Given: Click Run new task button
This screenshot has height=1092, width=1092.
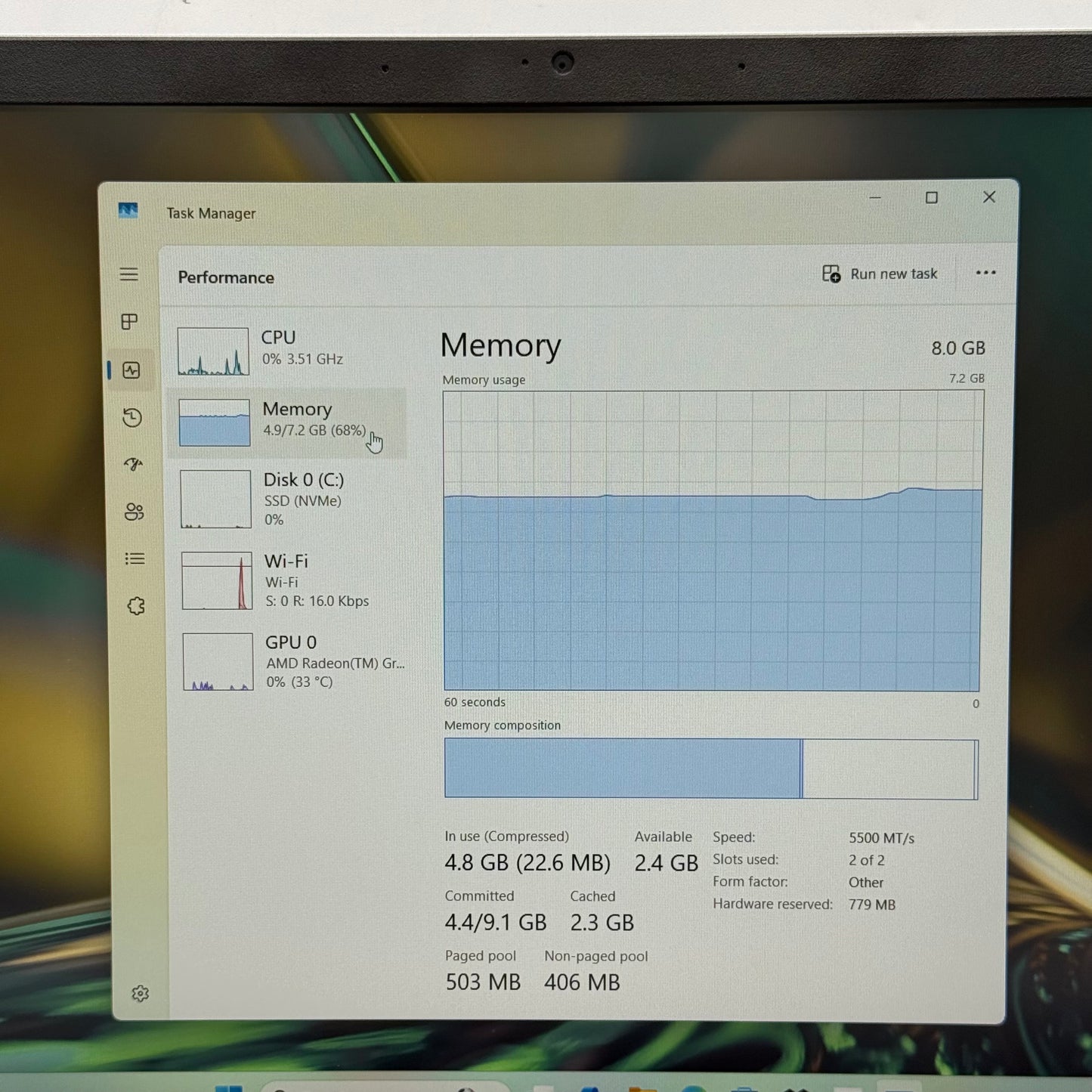Looking at the screenshot, I should click(880, 274).
